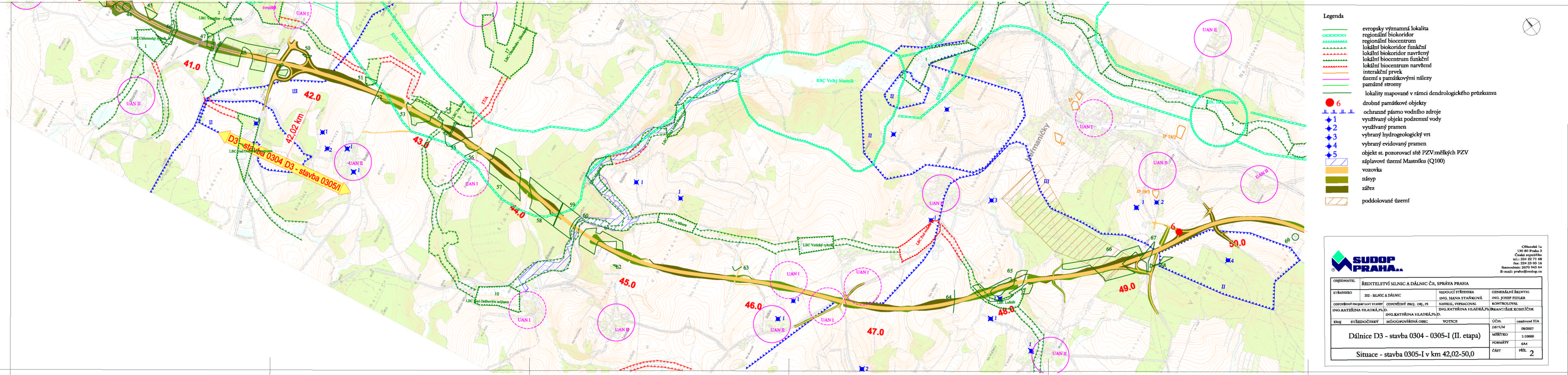This screenshot has width=1568, height=375.
Task: Click the legend entry evropsky významná lokalita
Action: tap(1396, 29)
